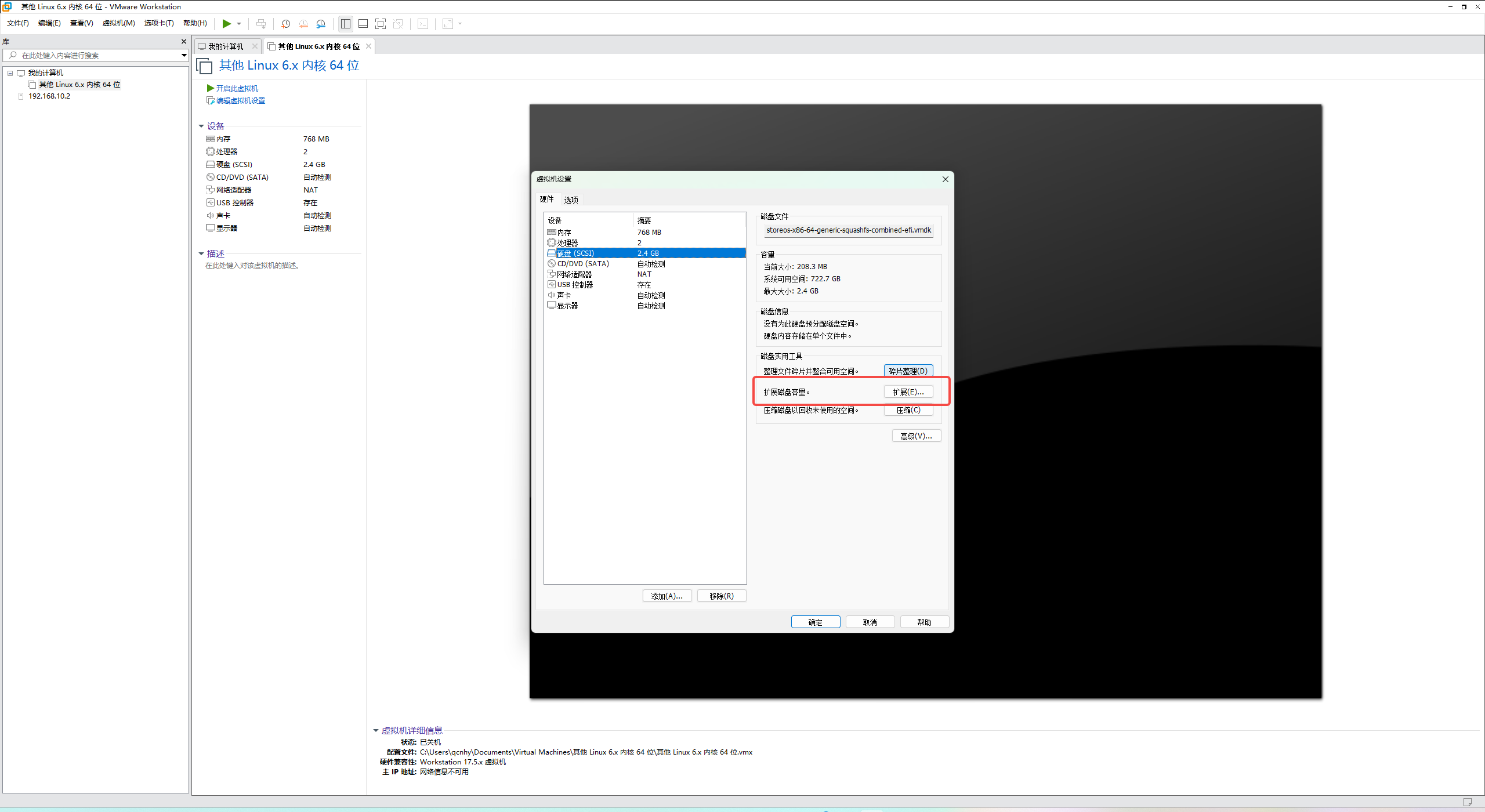Select 声卡 row in settings dialog
This screenshot has height=812, width=1485.
[x=645, y=295]
